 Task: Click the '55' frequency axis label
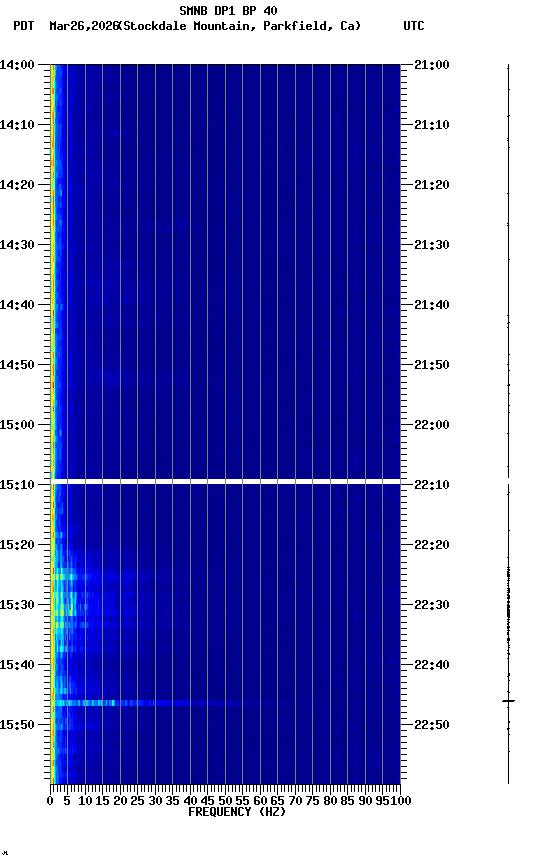[242, 801]
